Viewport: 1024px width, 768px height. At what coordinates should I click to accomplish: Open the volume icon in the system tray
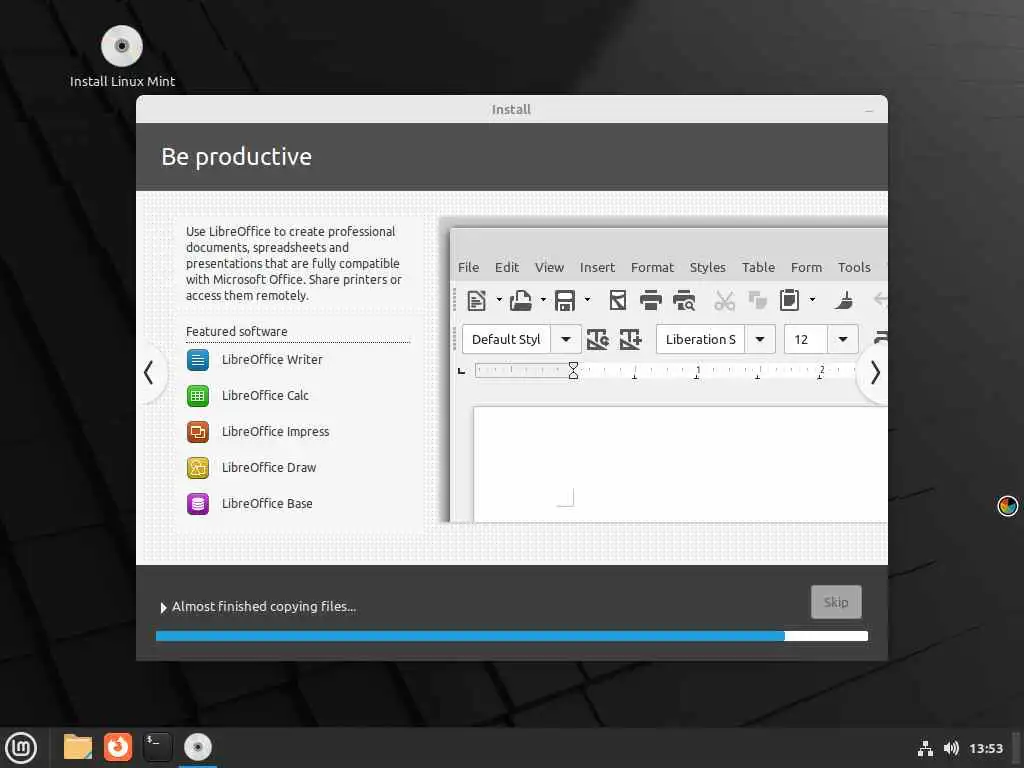[951, 748]
